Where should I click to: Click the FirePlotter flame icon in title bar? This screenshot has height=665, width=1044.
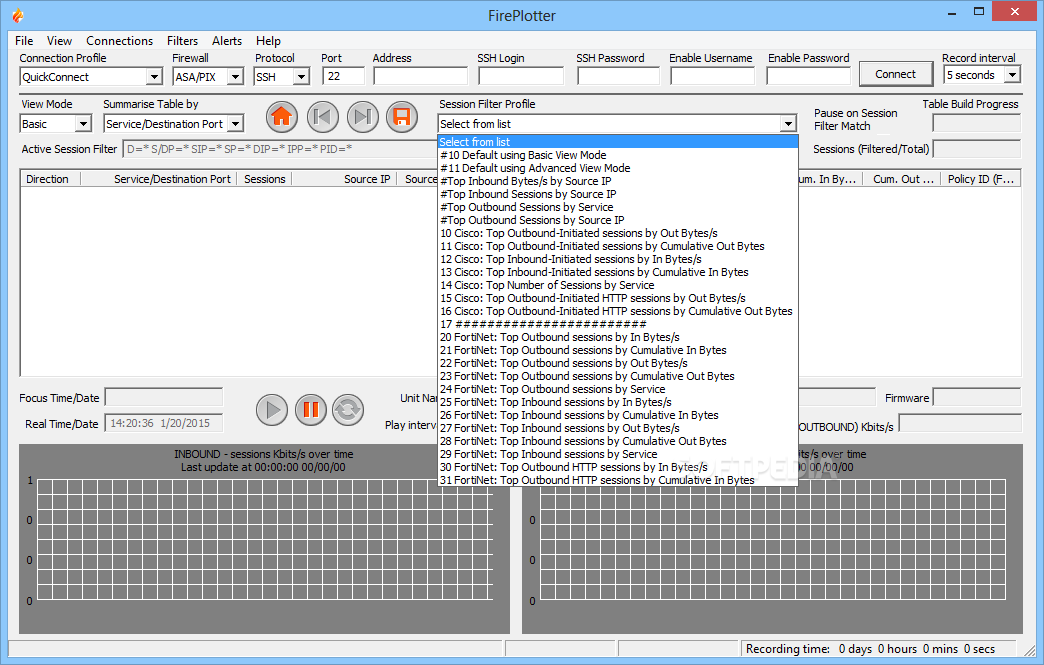[18, 15]
